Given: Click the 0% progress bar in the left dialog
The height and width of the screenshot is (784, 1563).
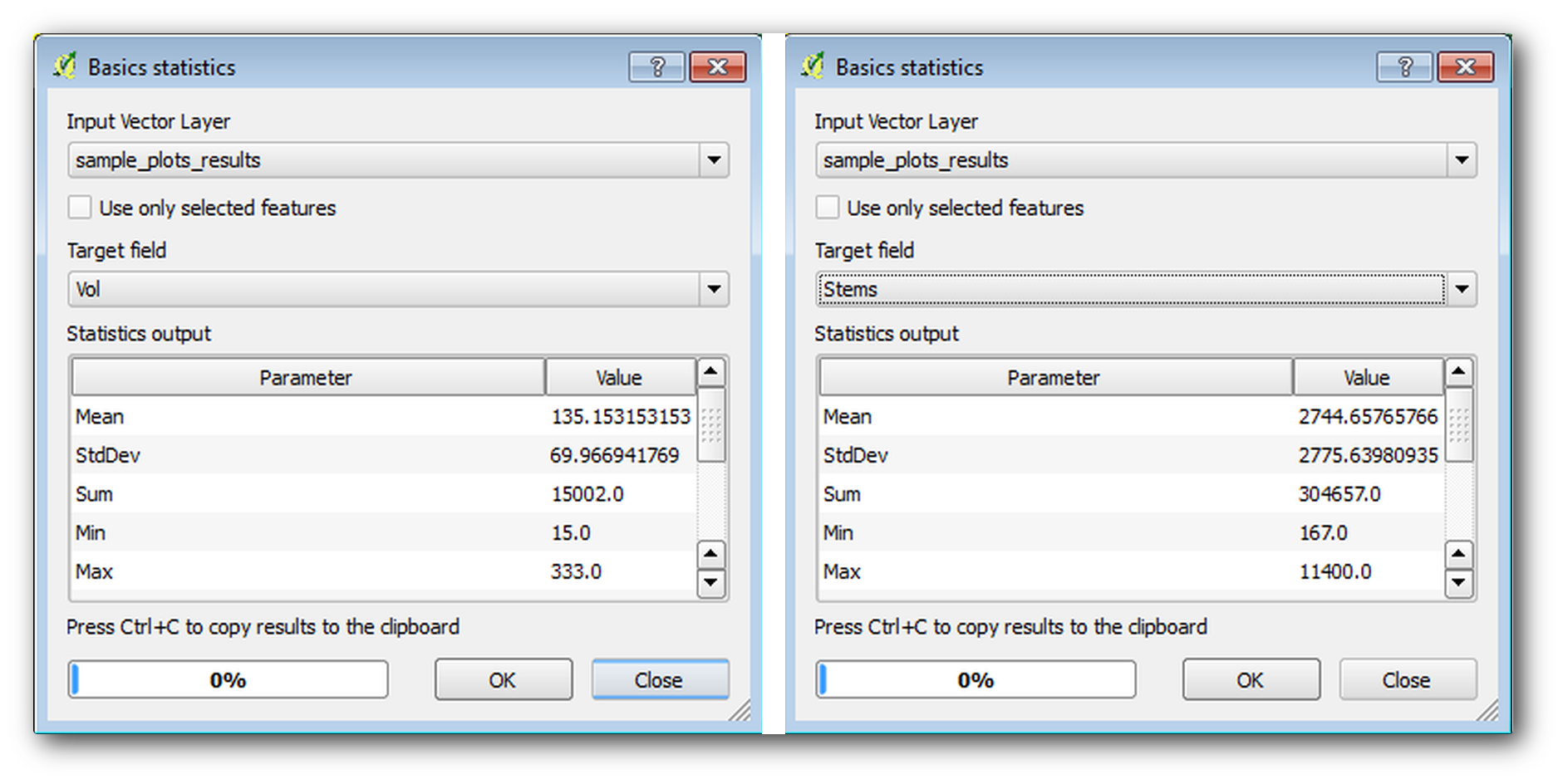Looking at the screenshot, I should point(228,679).
